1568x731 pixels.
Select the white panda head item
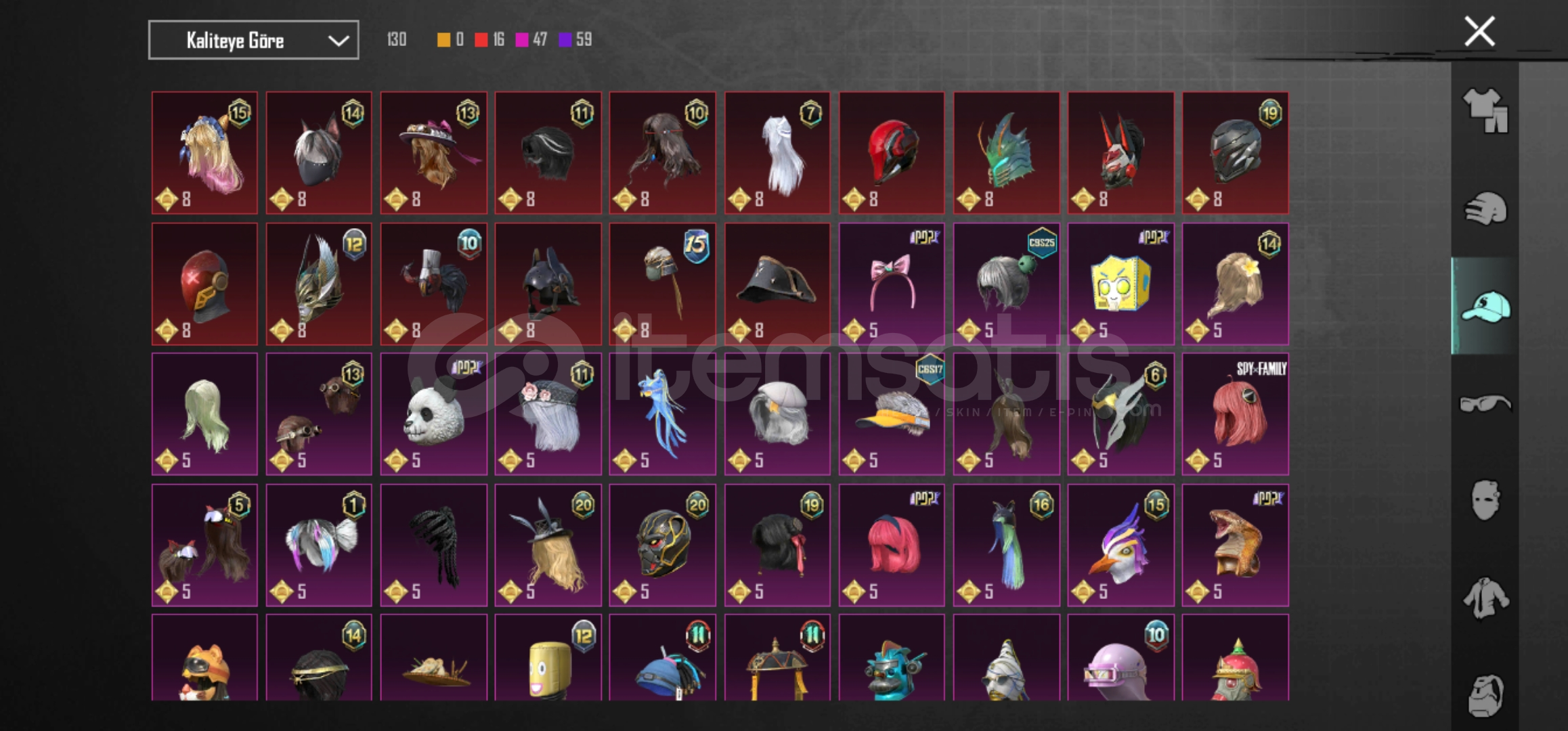(434, 414)
